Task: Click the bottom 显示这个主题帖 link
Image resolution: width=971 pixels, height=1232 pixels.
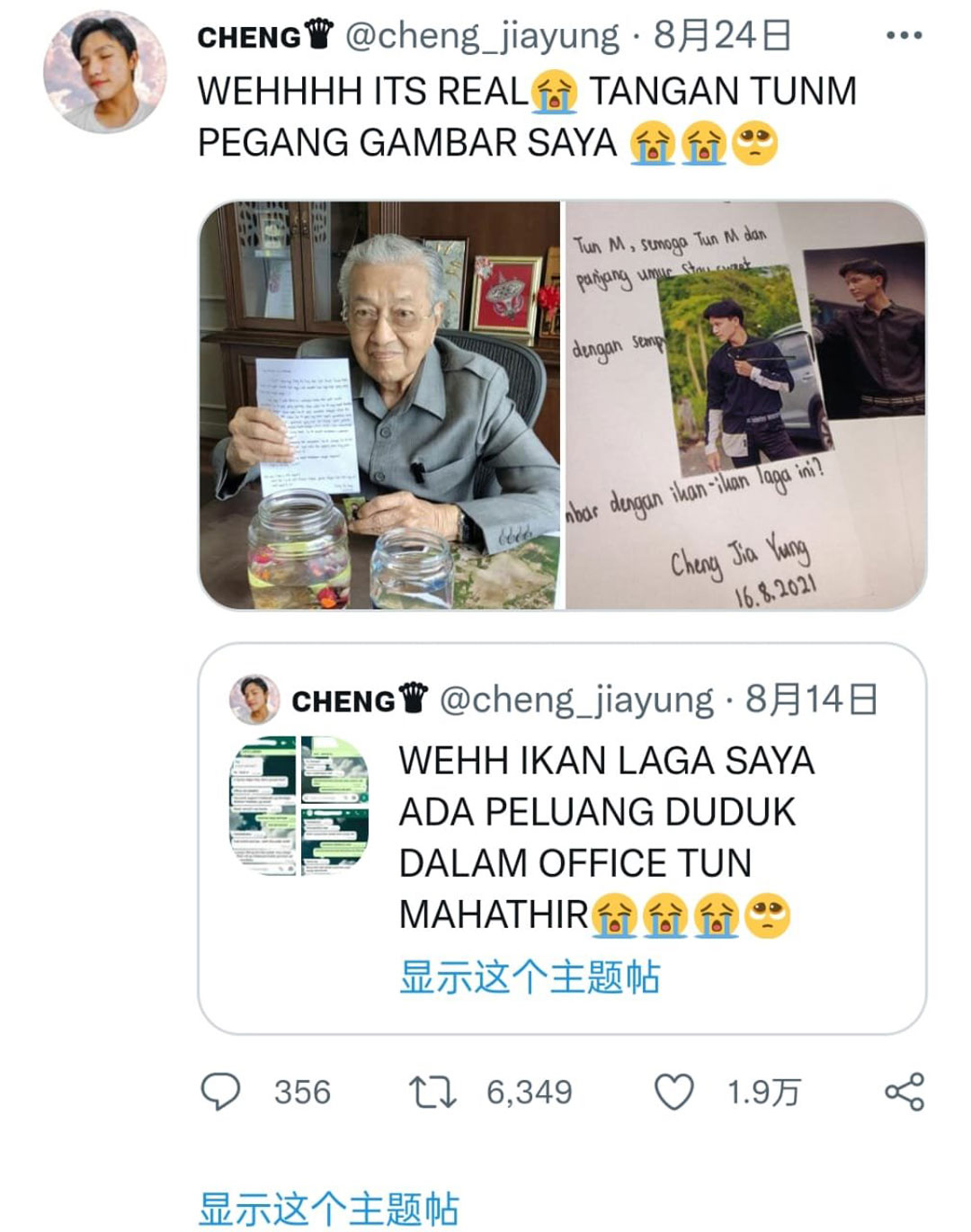Action: pyautogui.click(x=329, y=1209)
